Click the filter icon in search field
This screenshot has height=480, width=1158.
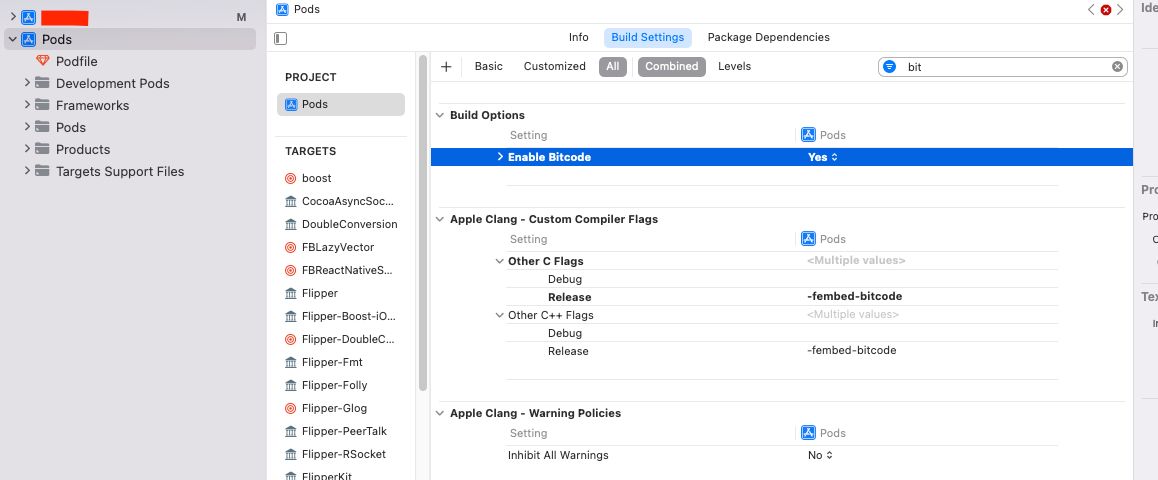(x=890, y=67)
